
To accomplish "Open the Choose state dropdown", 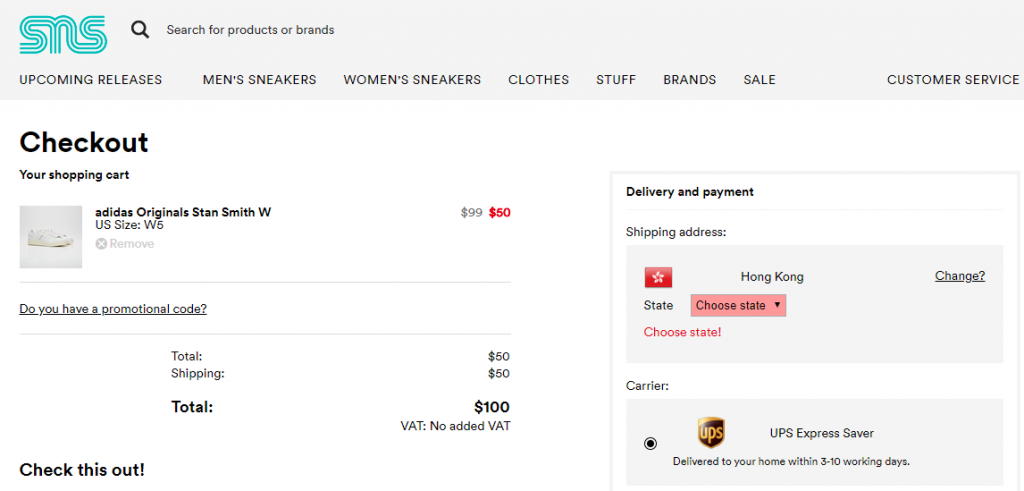I will [738, 305].
